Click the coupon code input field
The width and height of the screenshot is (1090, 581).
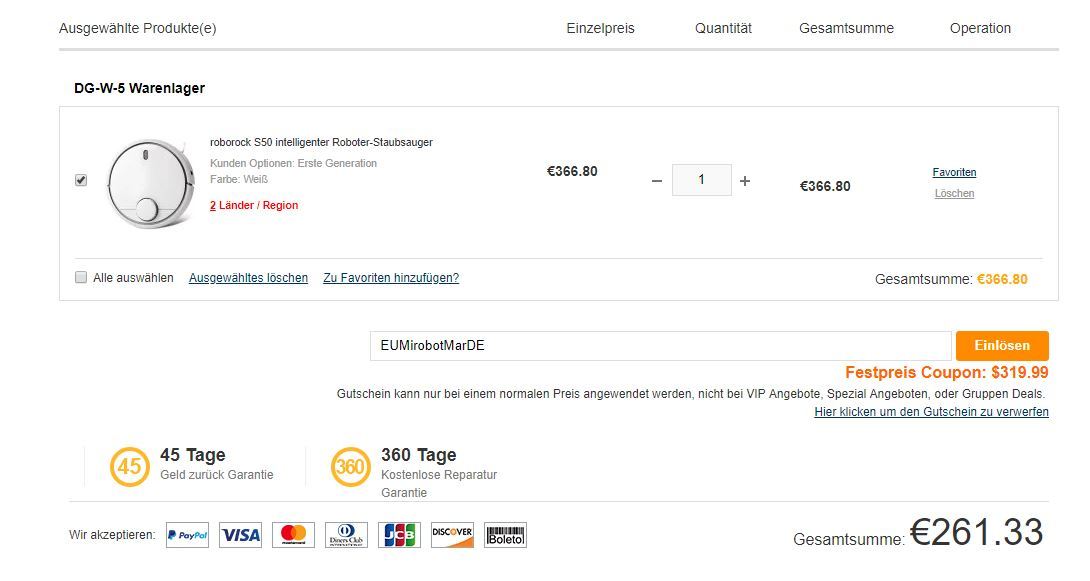pyautogui.click(x=660, y=345)
